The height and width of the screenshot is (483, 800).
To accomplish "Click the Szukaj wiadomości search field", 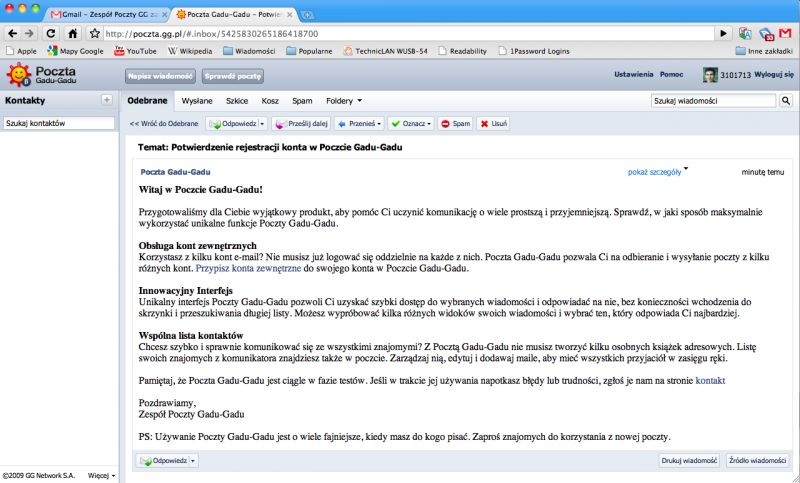I will (x=713, y=101).
